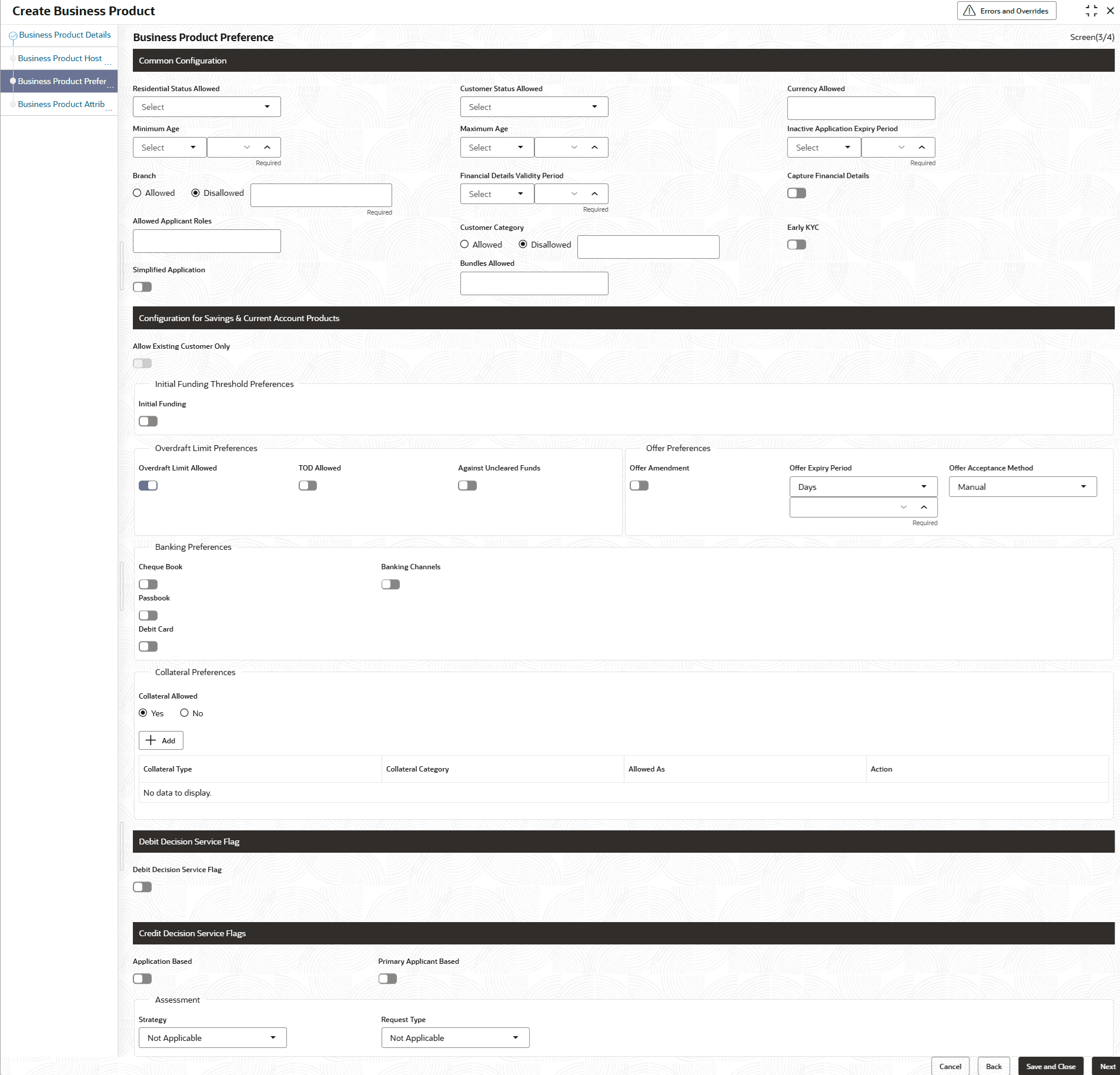The width and height of the screenshot is (1120, 1075).
Task: Go to Business Product Host step
Action: [x=60, y=58]
